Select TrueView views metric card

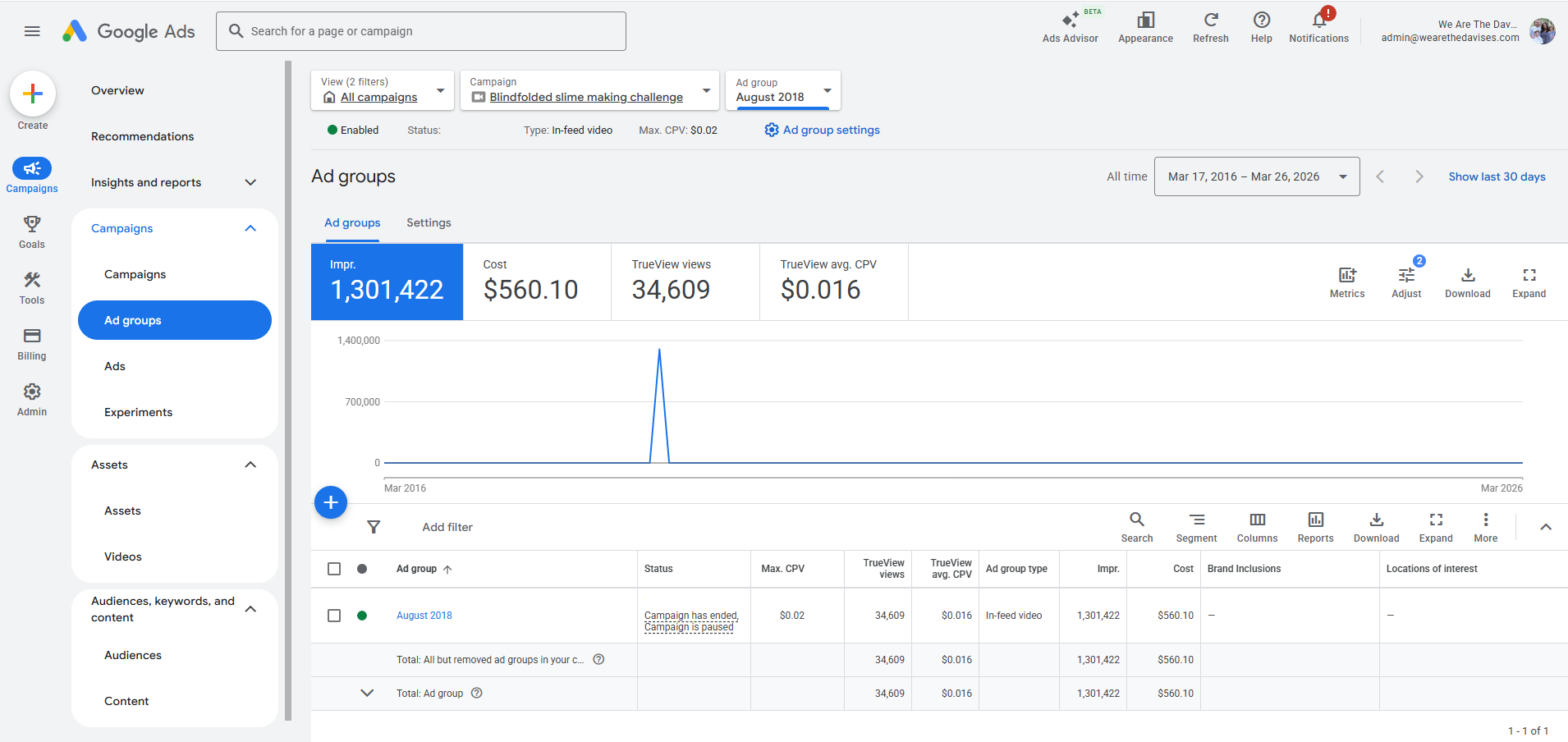click(685, 282)
